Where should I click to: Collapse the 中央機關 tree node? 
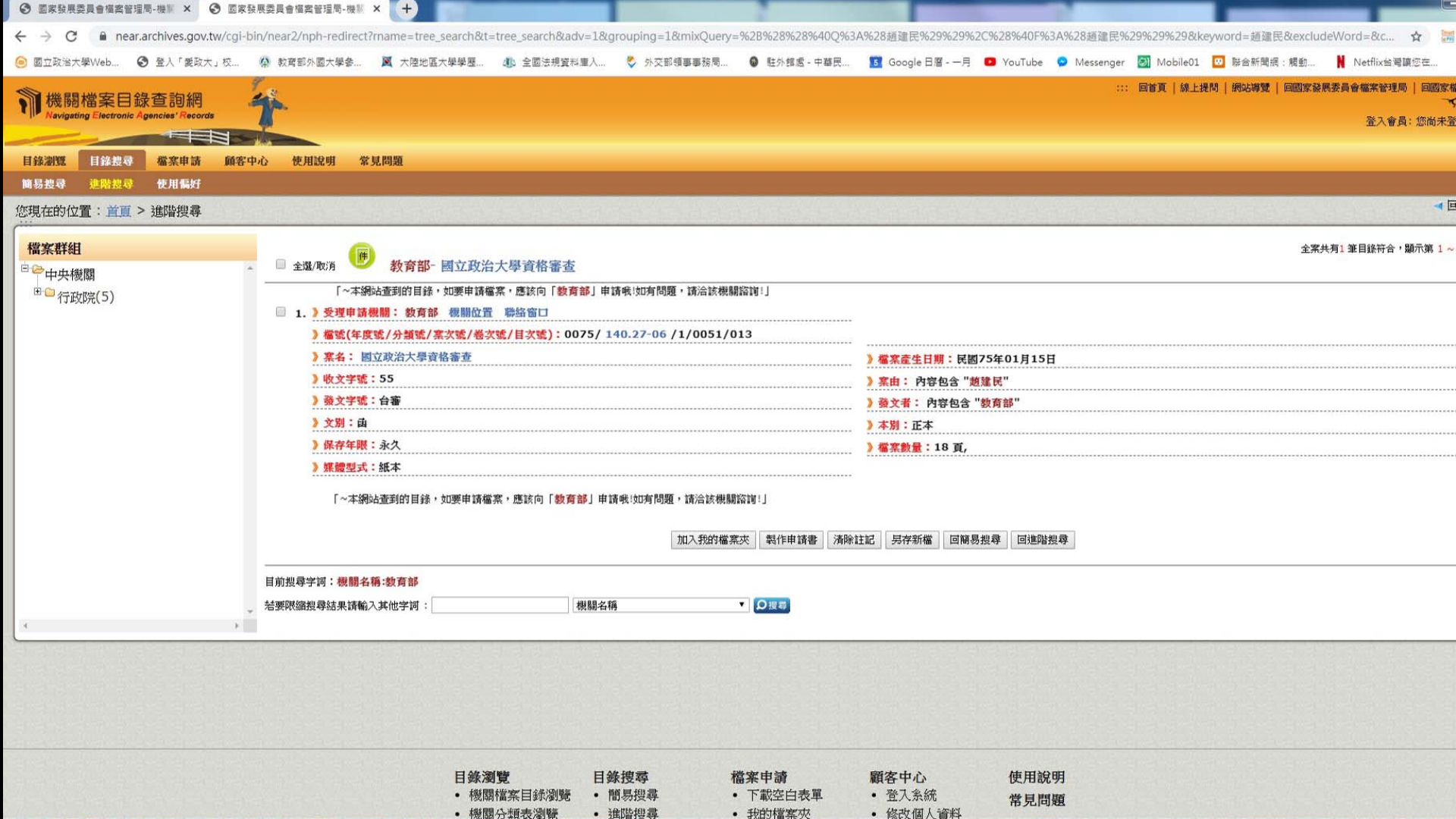[25, 268]
